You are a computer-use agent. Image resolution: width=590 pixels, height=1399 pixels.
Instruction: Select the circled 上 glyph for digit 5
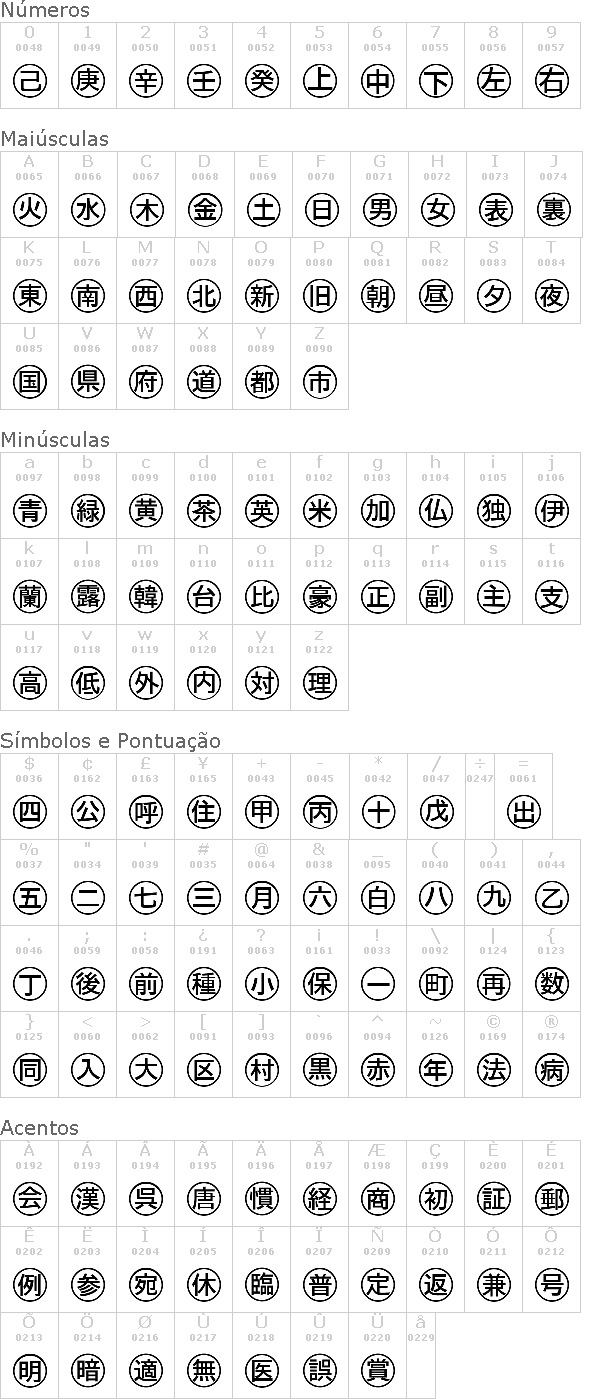point(319,80)
